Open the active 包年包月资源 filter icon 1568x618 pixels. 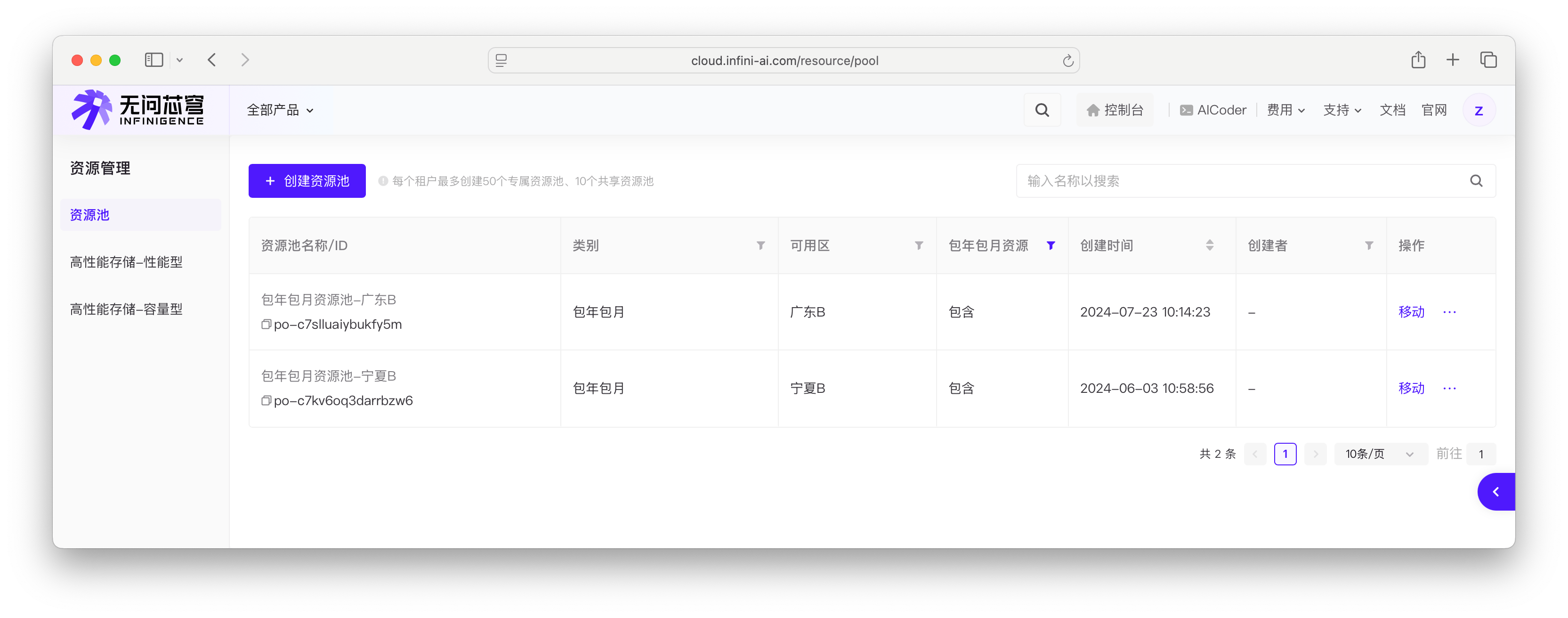click(1051, 245)
